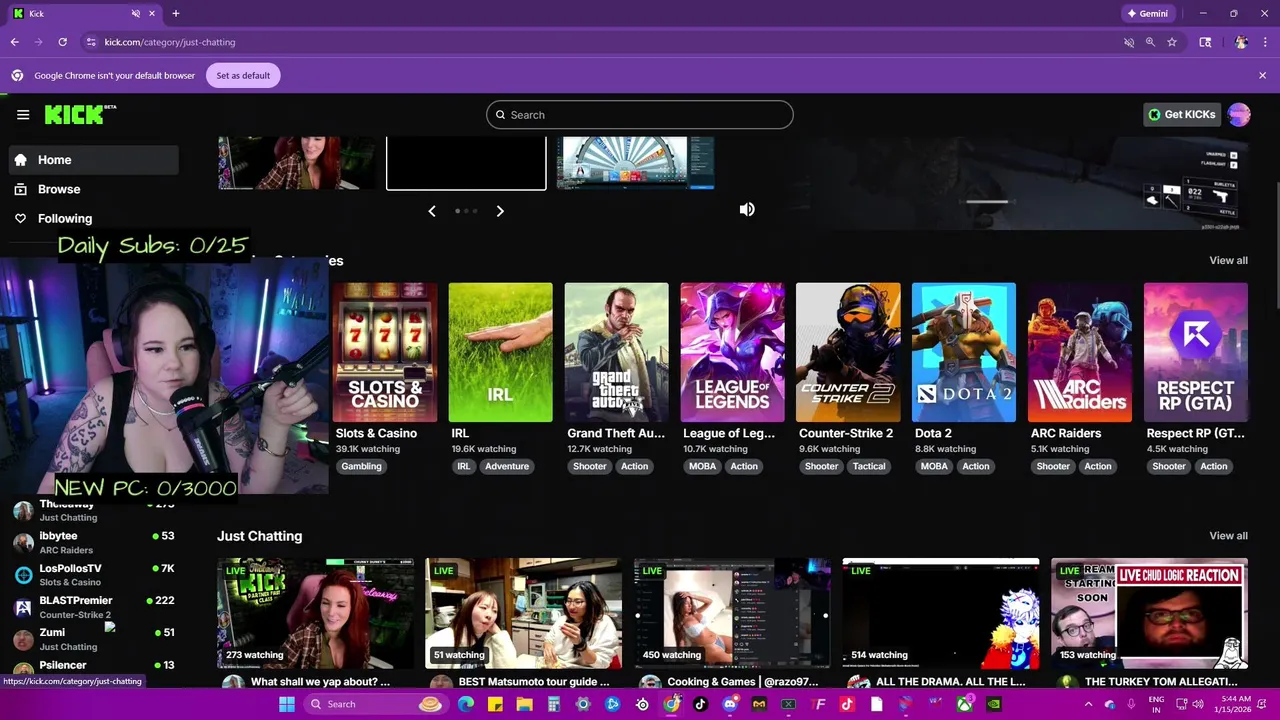Viewport: 1280px width, 720px height.
Task: Open Respect RP (GTA) category
Action: pyautogui.click(x=1196, y=352)
